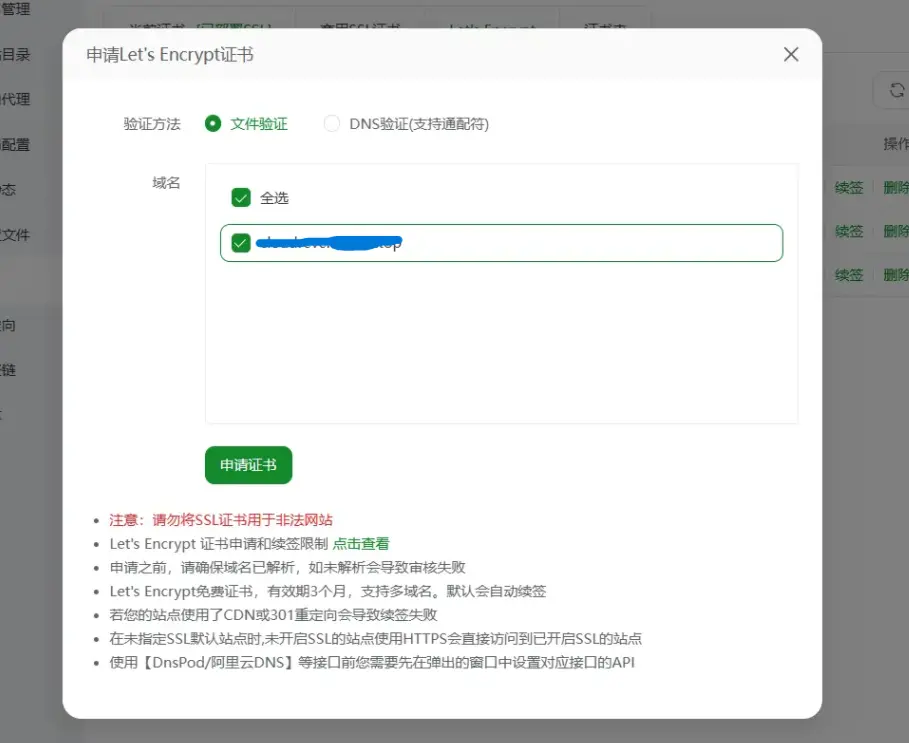Click the 域名 label
Viewport: 909px width, 743px height.
tap(166, 183)
